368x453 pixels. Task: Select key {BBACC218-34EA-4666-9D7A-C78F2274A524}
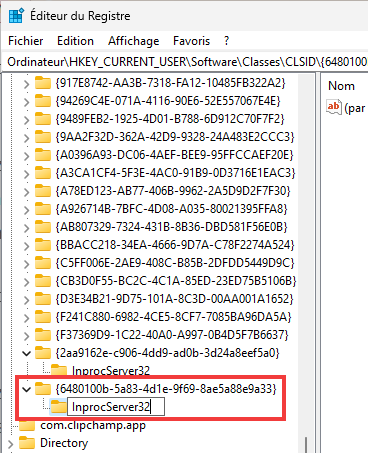point(175,245)
